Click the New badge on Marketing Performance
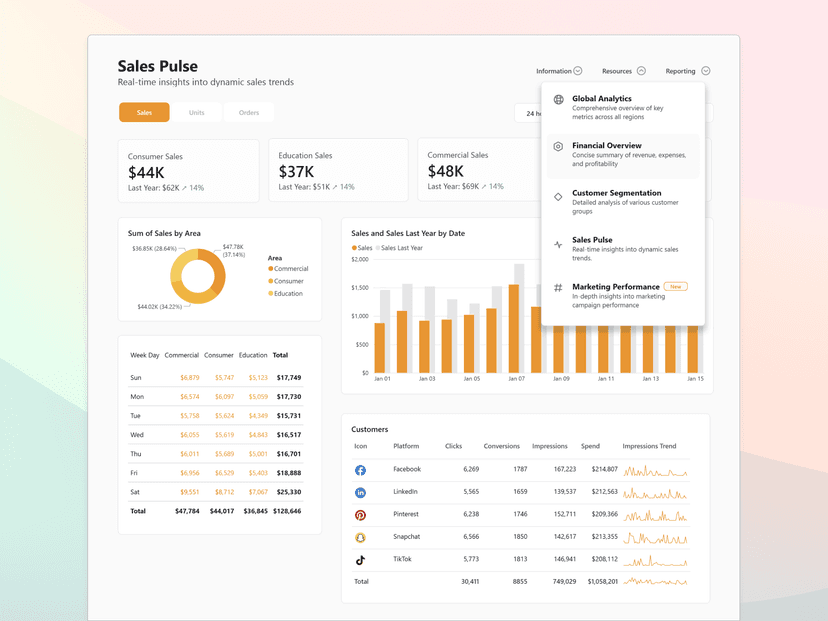The width and height of the screenshot is (828, 621). [x=675, y=286]
